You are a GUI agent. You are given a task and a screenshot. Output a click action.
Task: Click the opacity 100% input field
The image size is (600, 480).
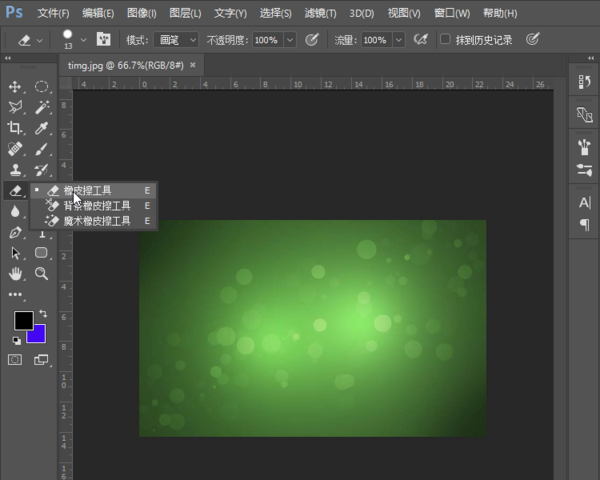[x=268, y=40]
